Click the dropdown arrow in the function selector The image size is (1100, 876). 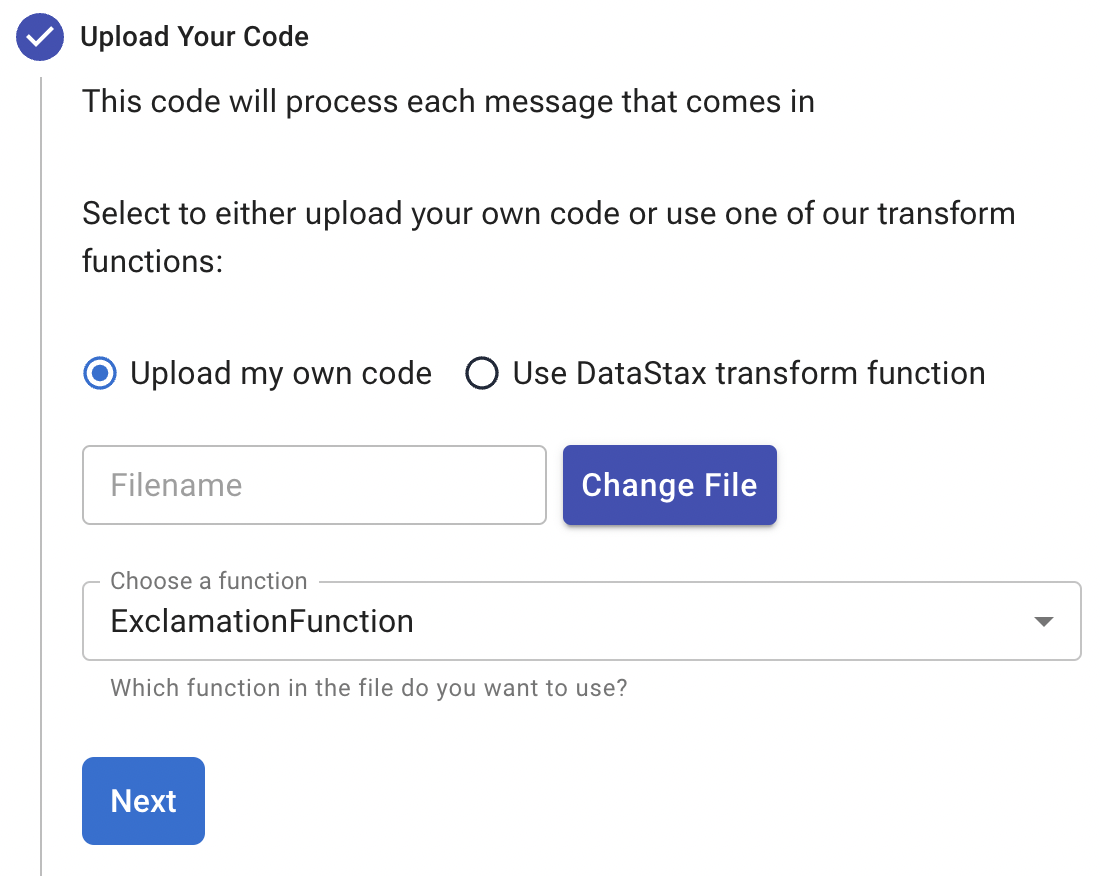pos(1043,622)
